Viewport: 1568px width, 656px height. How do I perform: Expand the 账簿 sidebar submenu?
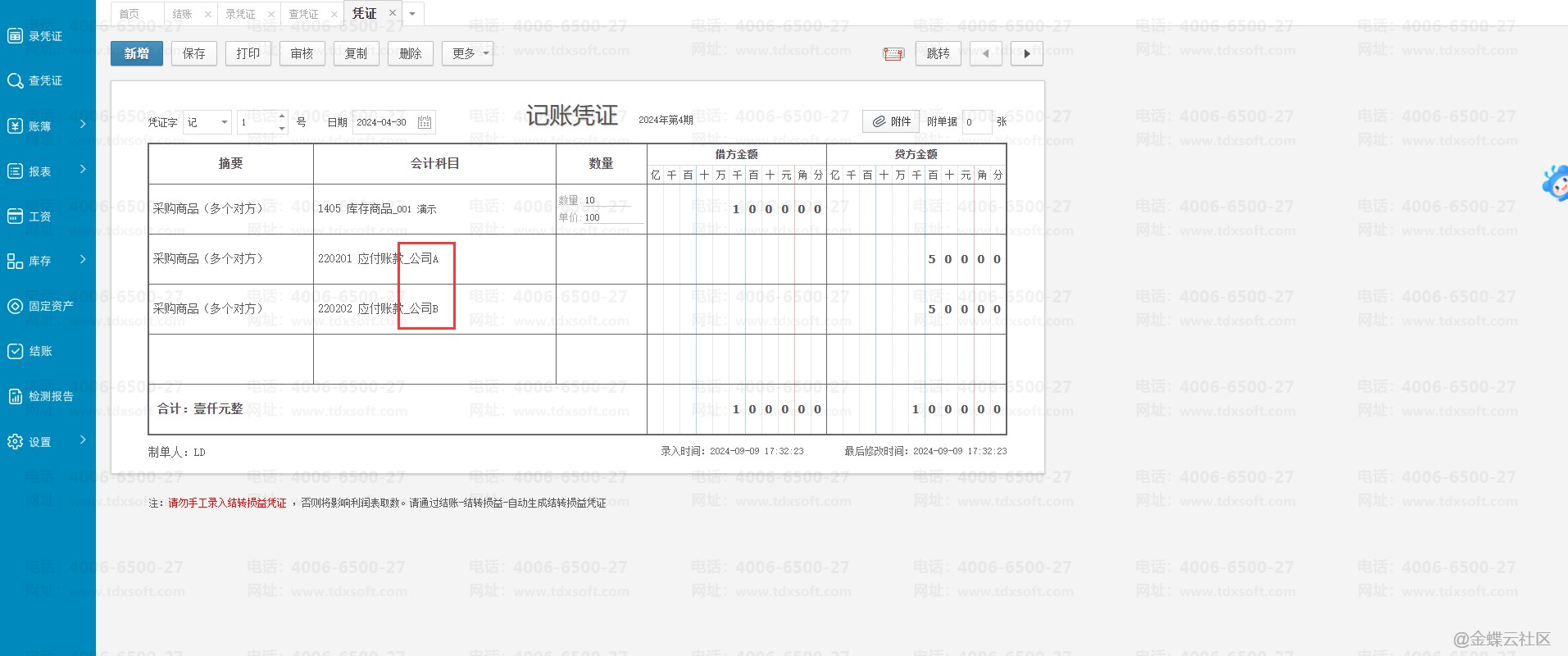click(x=83, y=125)
